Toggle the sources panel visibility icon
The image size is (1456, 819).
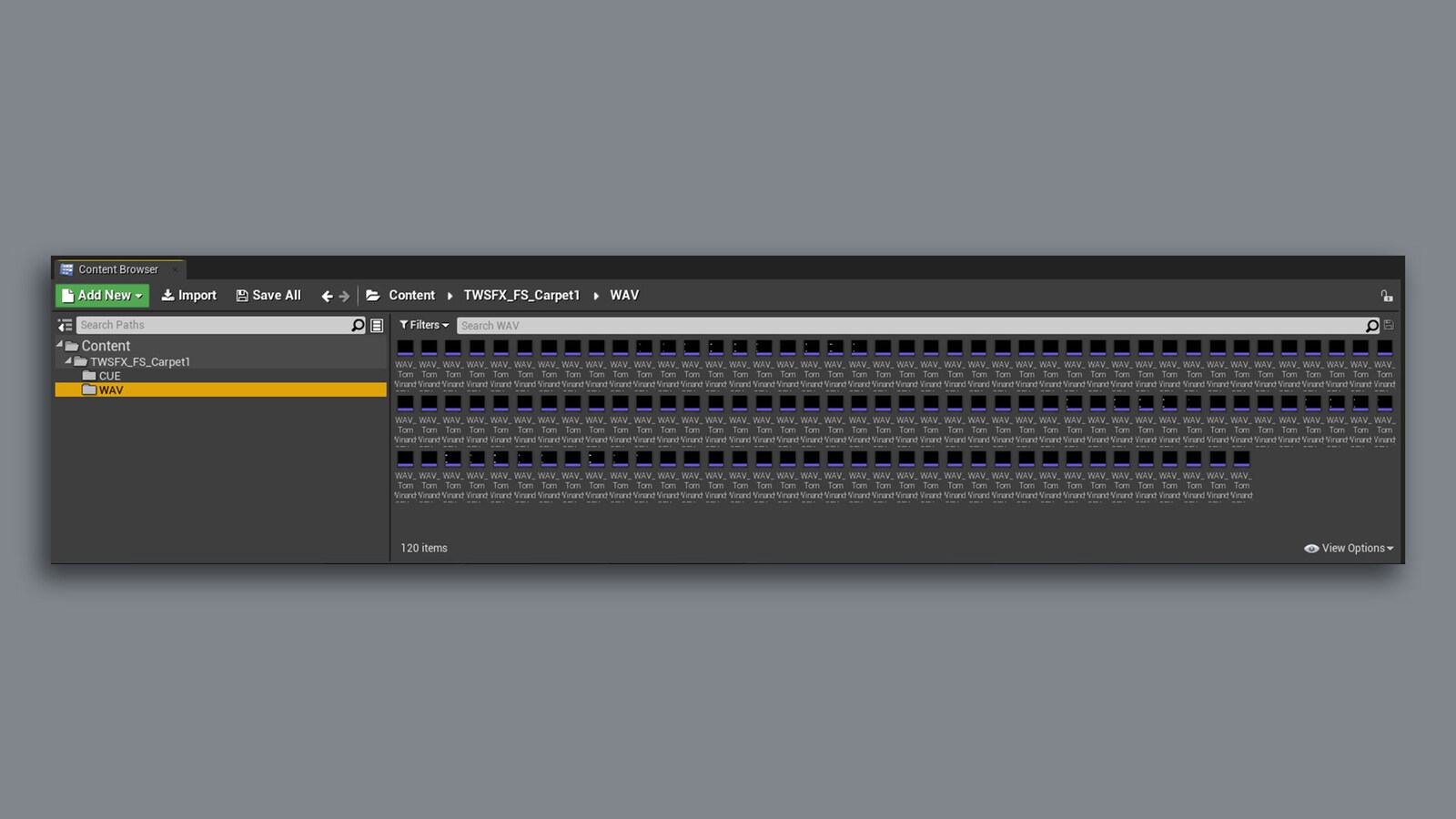click(65, 325)
